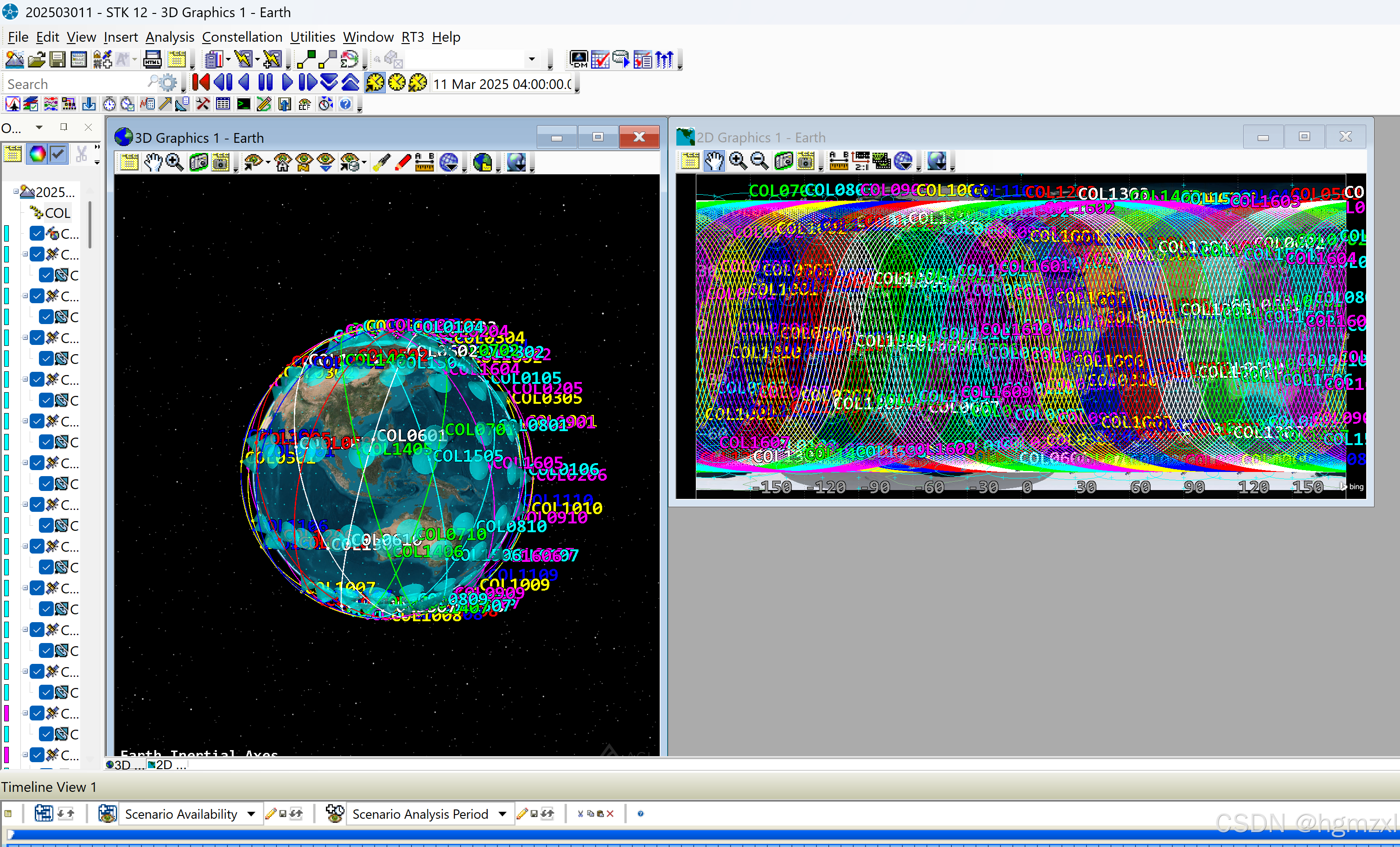Uncheck the last visible satellite checkbox
1400x847 pixels.
pos(37,755)
